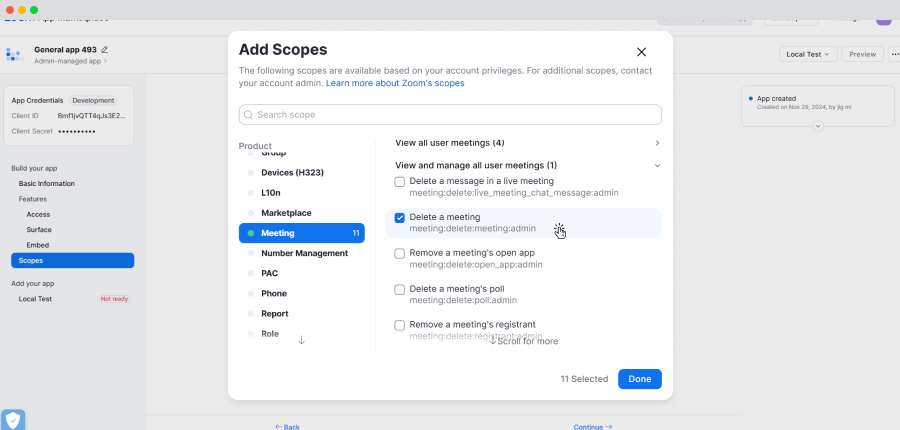Image resolution: width=900 pixels, height=430 pixels.
Task: Open Embed in sidebar
Action: 37,245
